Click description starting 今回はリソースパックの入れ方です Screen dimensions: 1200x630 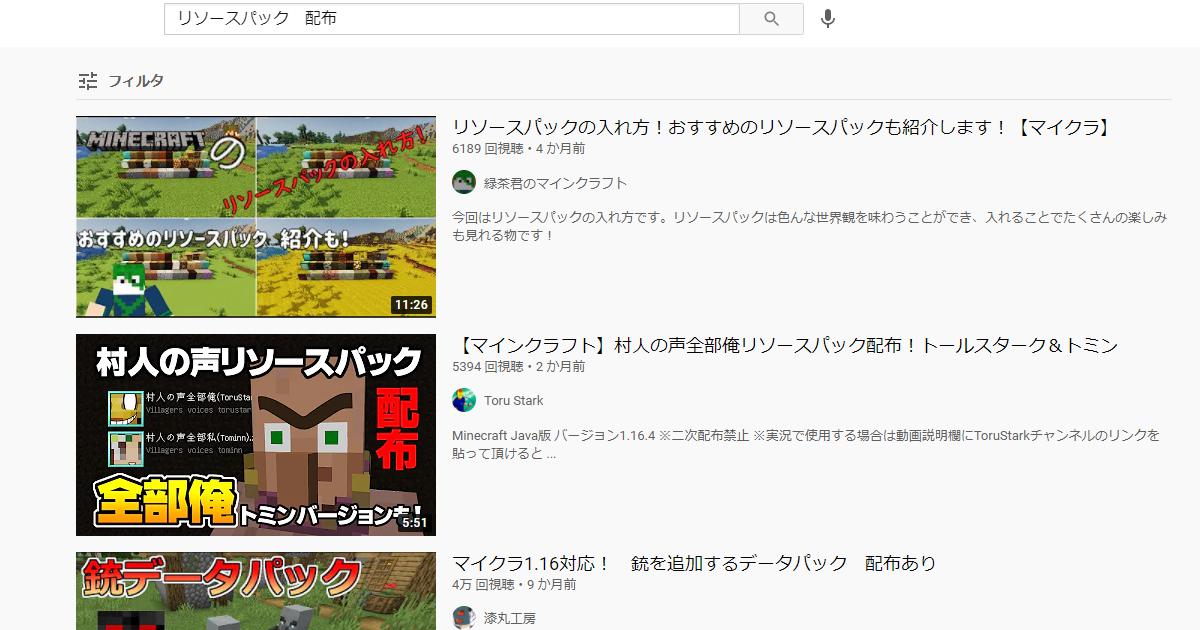(809, 226)
